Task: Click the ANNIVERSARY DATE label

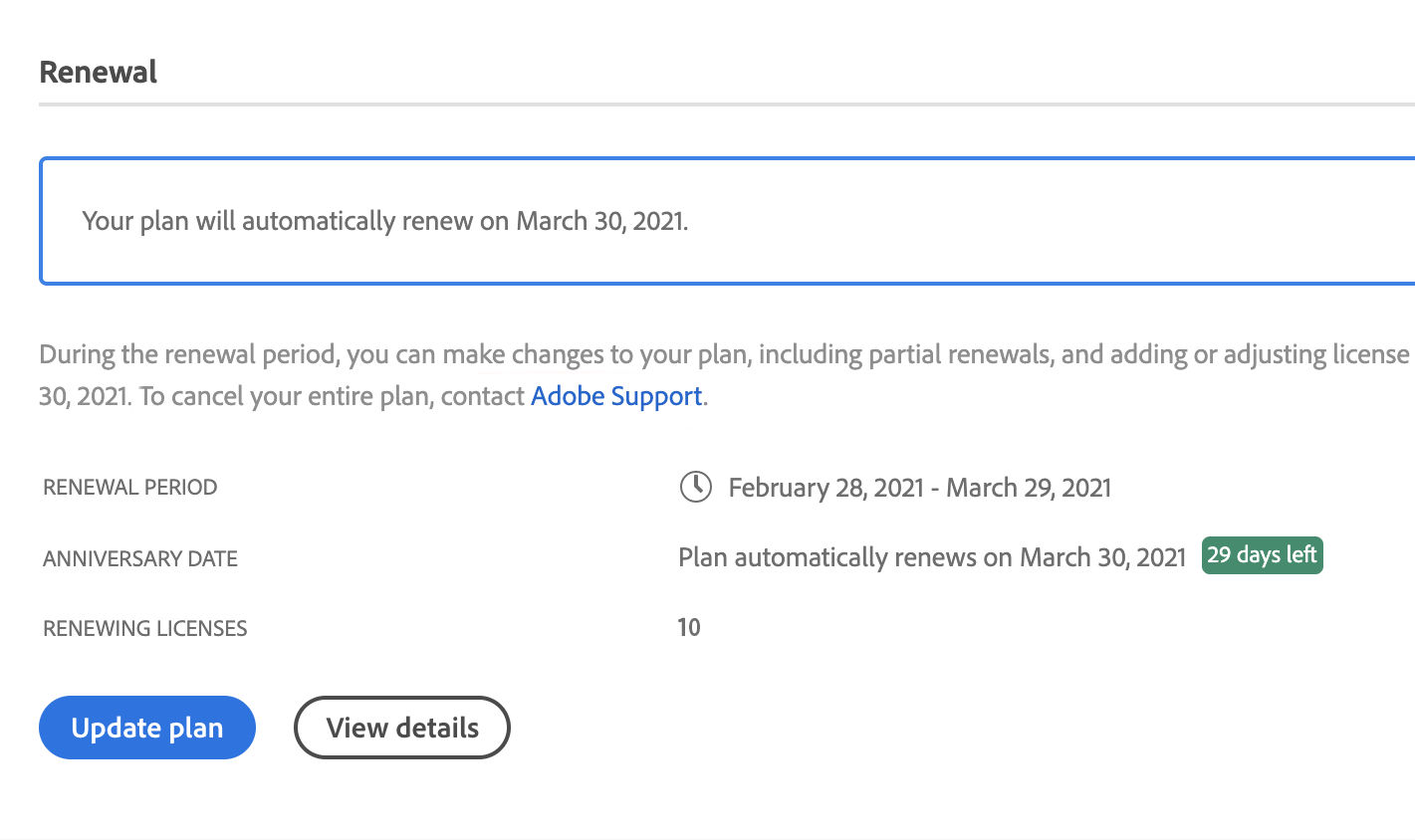Action: point(139,558)
